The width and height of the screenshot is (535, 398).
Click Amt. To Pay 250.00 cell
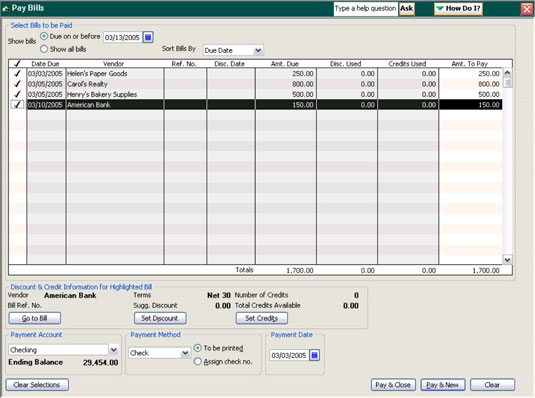pos(471,74)
